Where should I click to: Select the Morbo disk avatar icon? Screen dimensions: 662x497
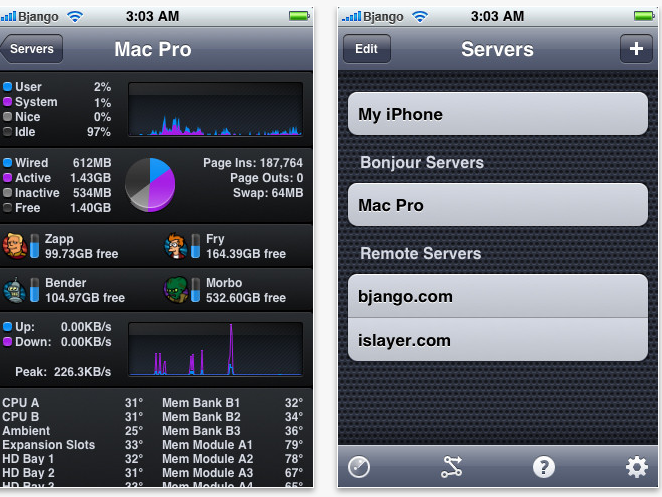[176, 290]
